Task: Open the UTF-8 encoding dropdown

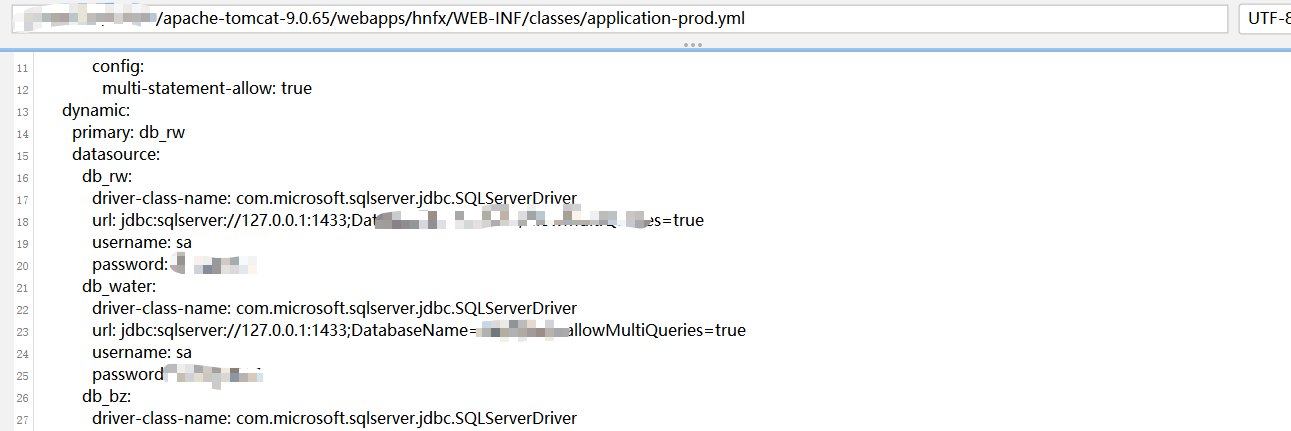Action: [1266, 19]
